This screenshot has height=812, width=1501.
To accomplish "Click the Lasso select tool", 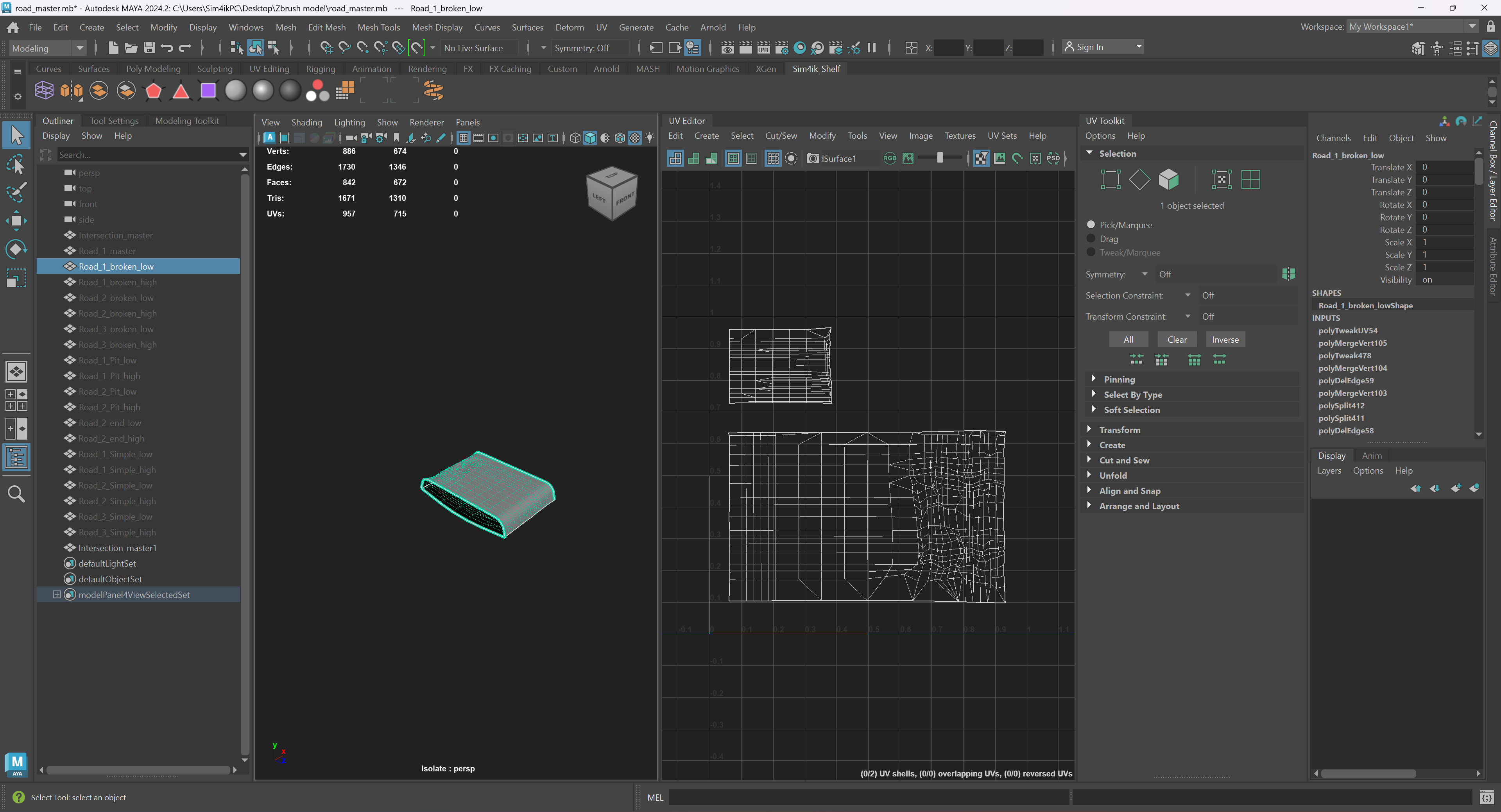I will point(16,165).
